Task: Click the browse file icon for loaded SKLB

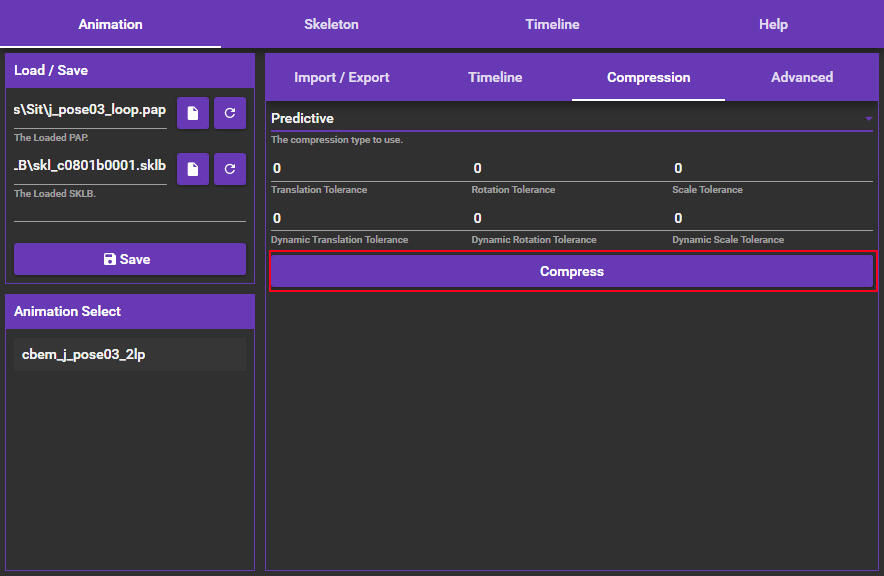Action: (192, 170)
